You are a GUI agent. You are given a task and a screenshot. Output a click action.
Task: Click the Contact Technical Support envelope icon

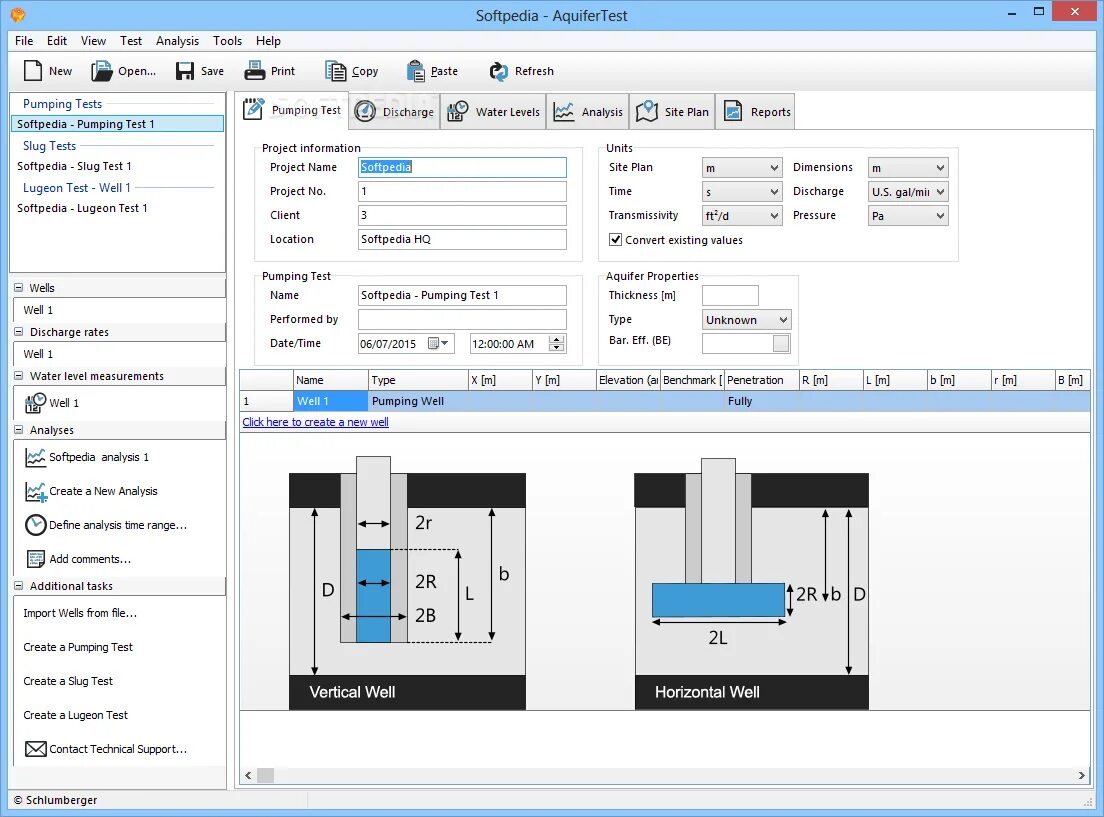[35, 749]
